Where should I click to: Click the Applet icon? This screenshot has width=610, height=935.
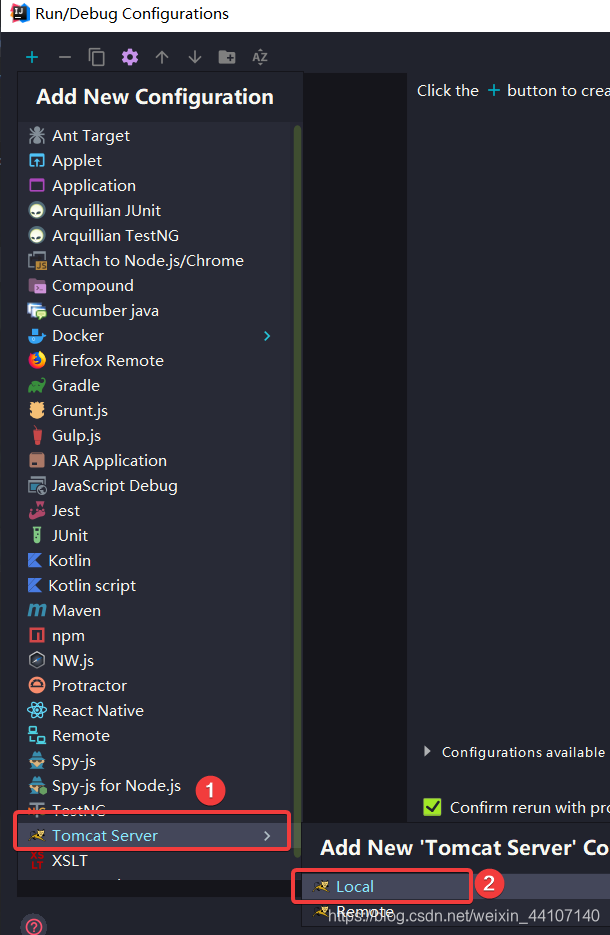pyautogui.click(x=36, y=160)
